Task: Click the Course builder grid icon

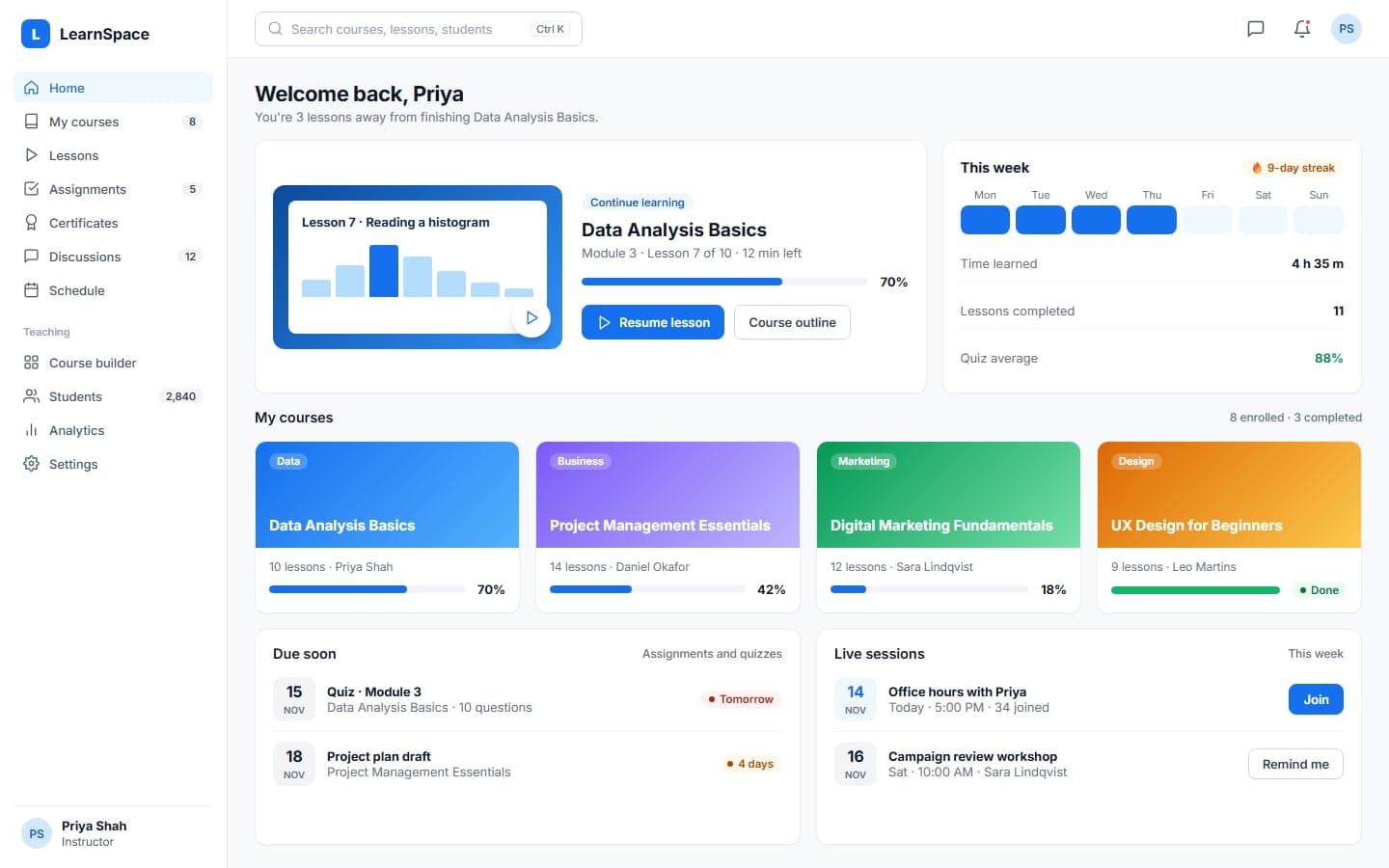Action: coord(32,363)
